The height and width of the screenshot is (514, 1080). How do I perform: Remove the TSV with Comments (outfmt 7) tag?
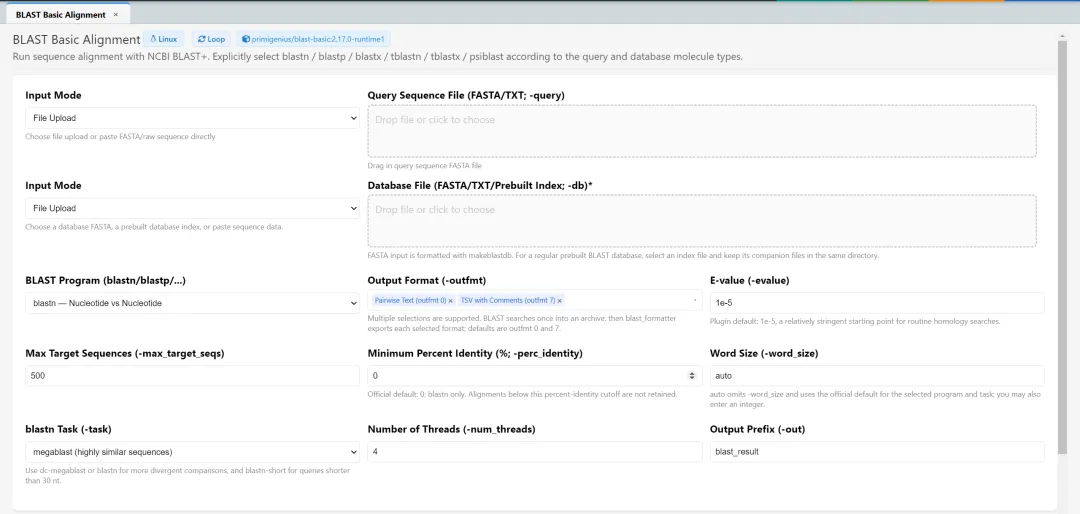pyautogui.click(x=559, y=301)
